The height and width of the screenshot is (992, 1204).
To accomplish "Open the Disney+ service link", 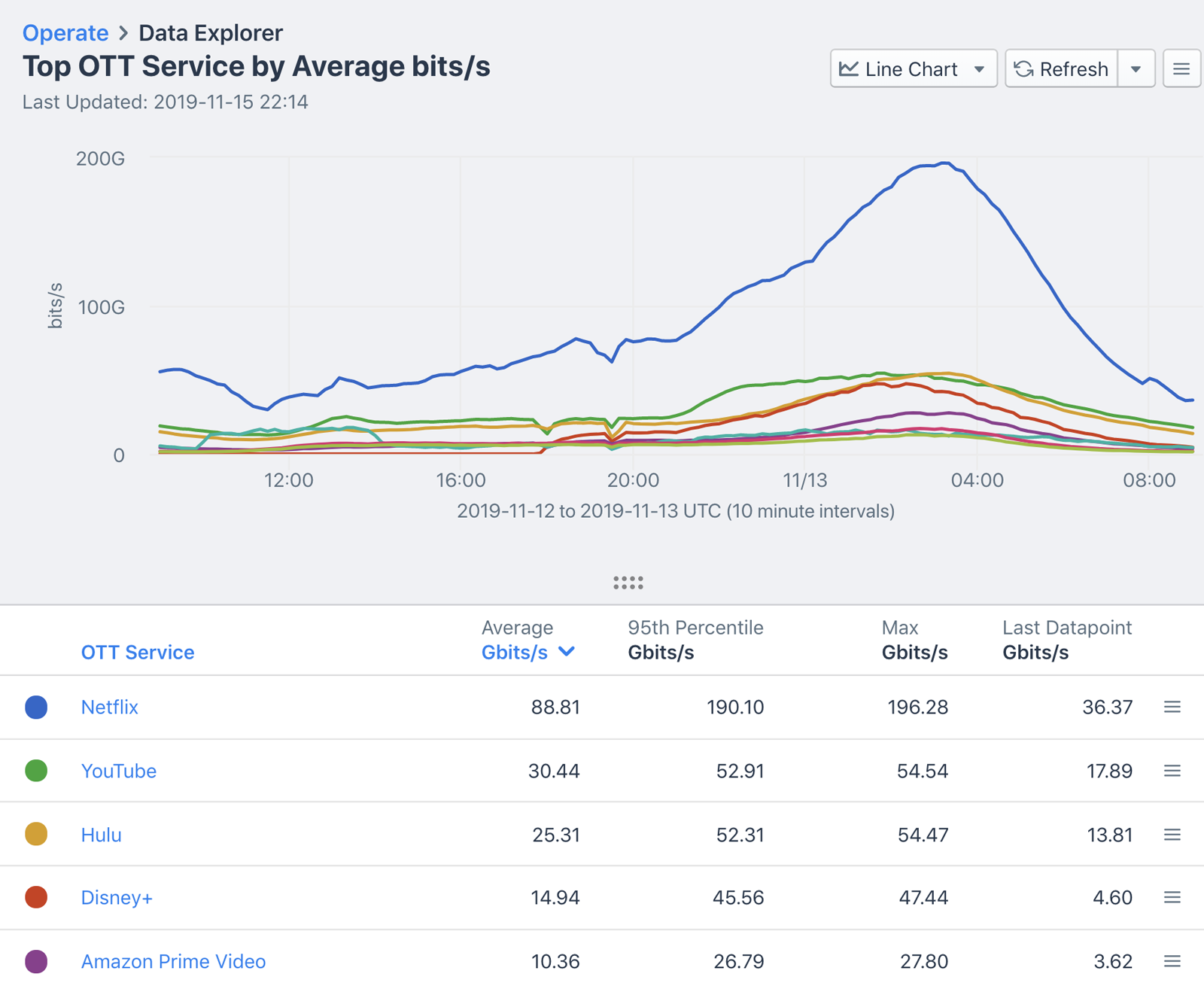I will click(x=117, y=897).
